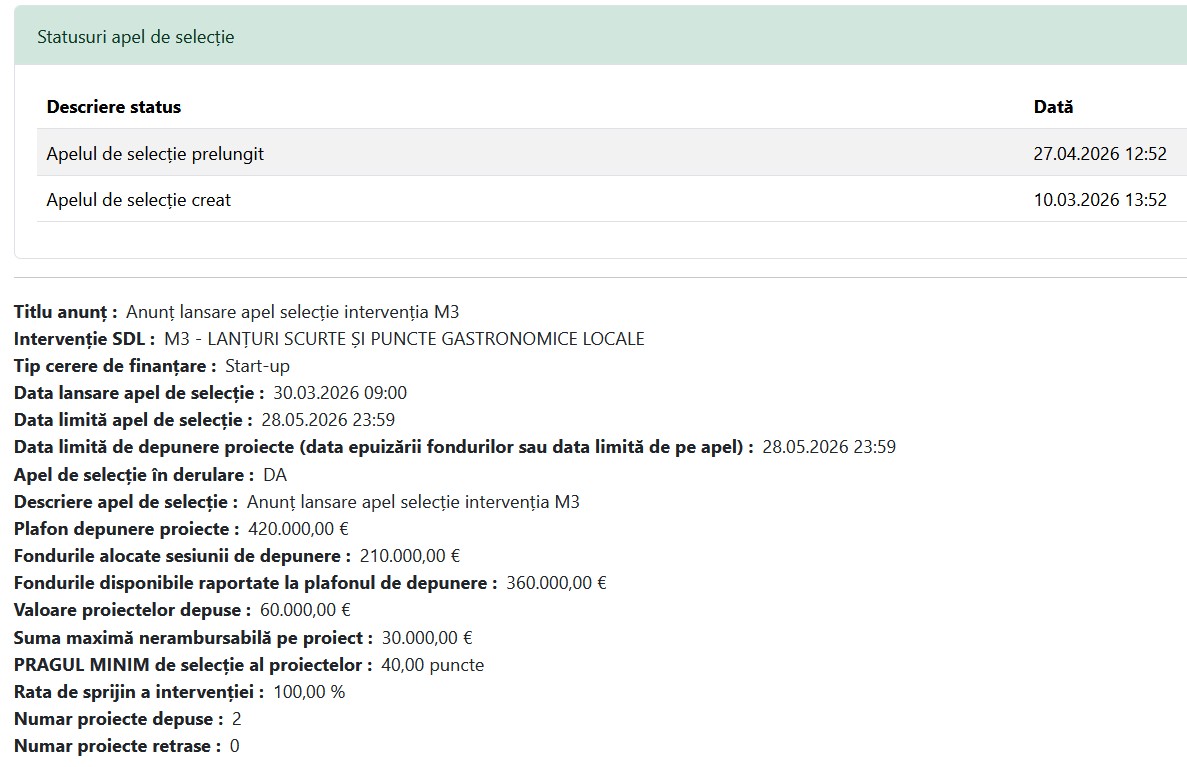Click the 'Descriere status' column header
1187x767 pixels.
click(114, 107)
